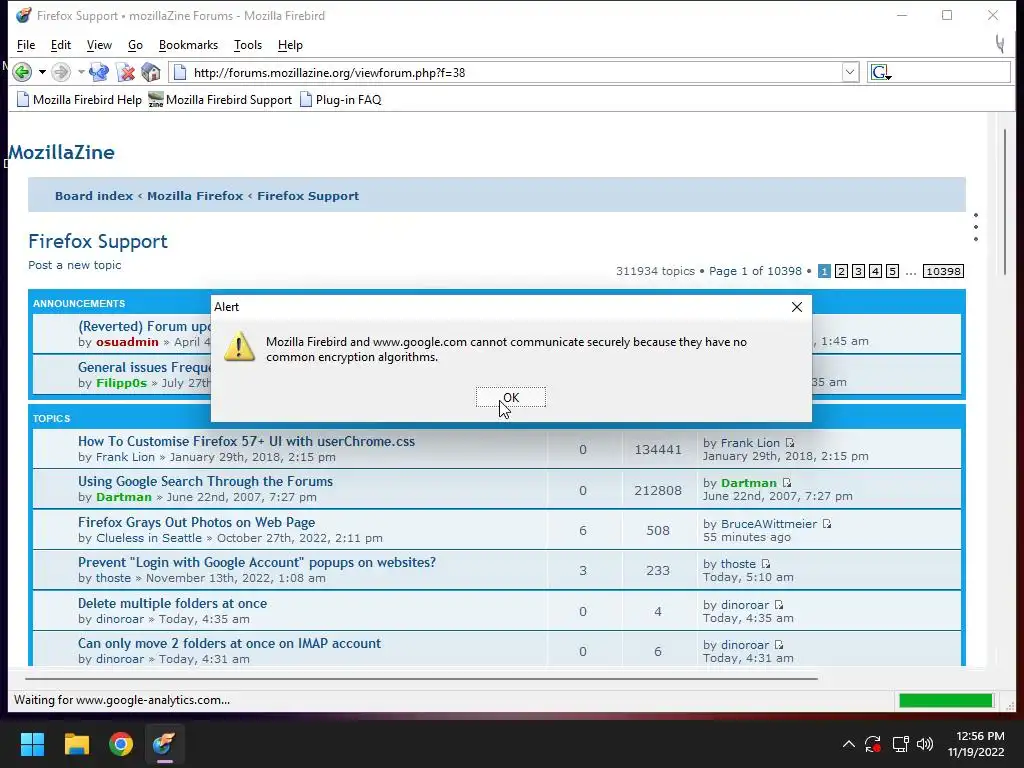The image size is (1024, 768).
Task: Click the page loading progress bar
Action: pyautogui.click(x=946, y=700)
